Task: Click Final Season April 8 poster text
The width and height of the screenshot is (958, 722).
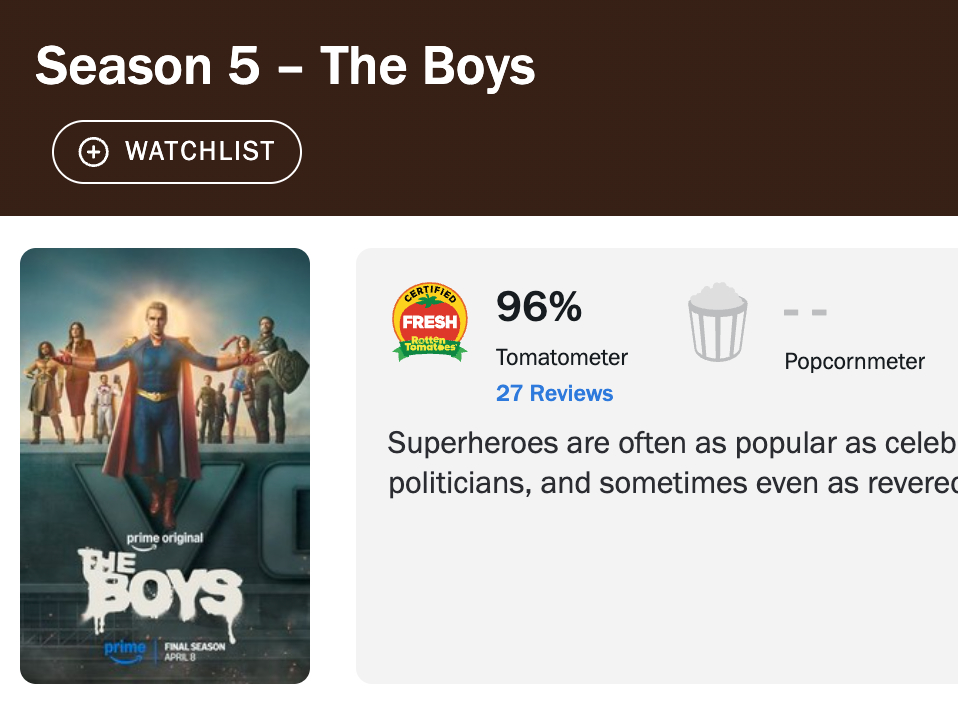Action: [194, 651]
